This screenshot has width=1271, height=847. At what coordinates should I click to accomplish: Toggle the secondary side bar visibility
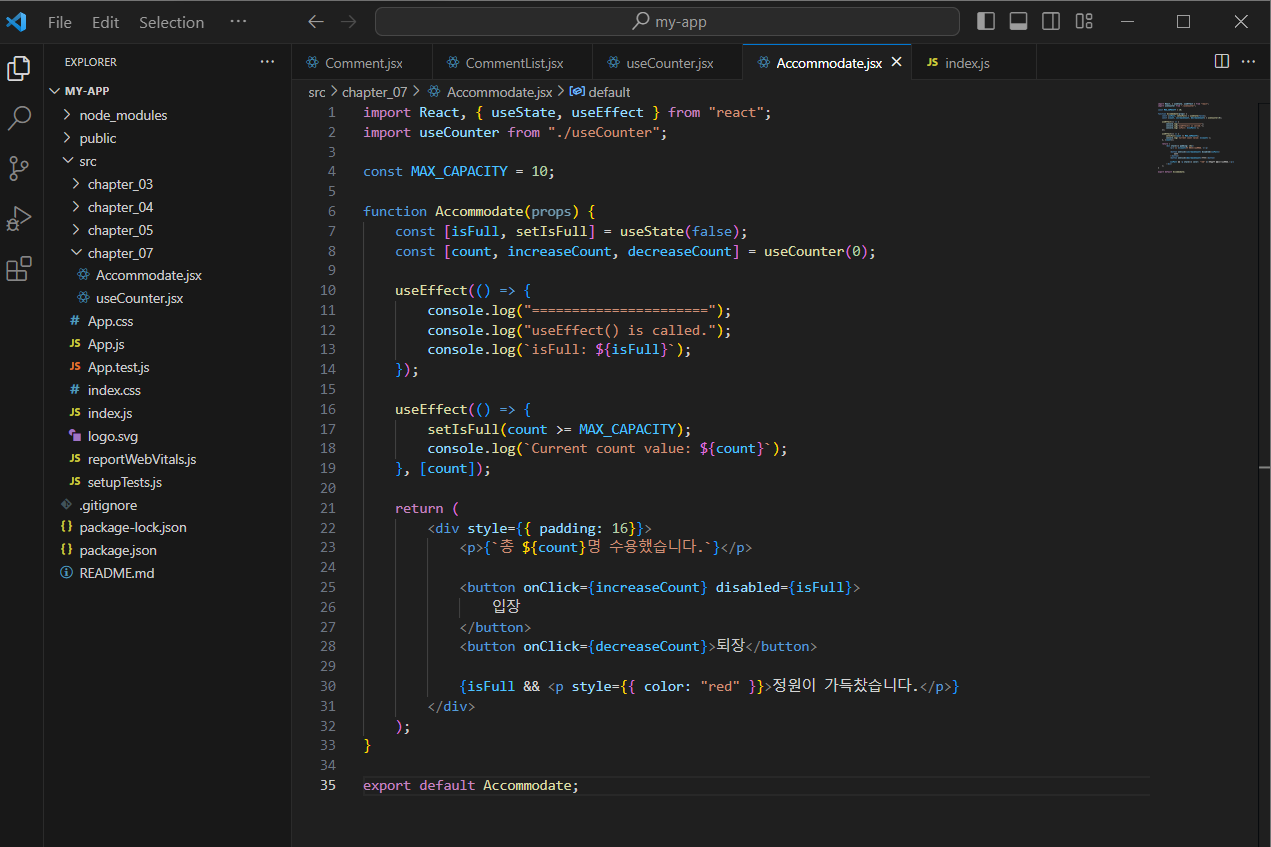[1051, 21]
